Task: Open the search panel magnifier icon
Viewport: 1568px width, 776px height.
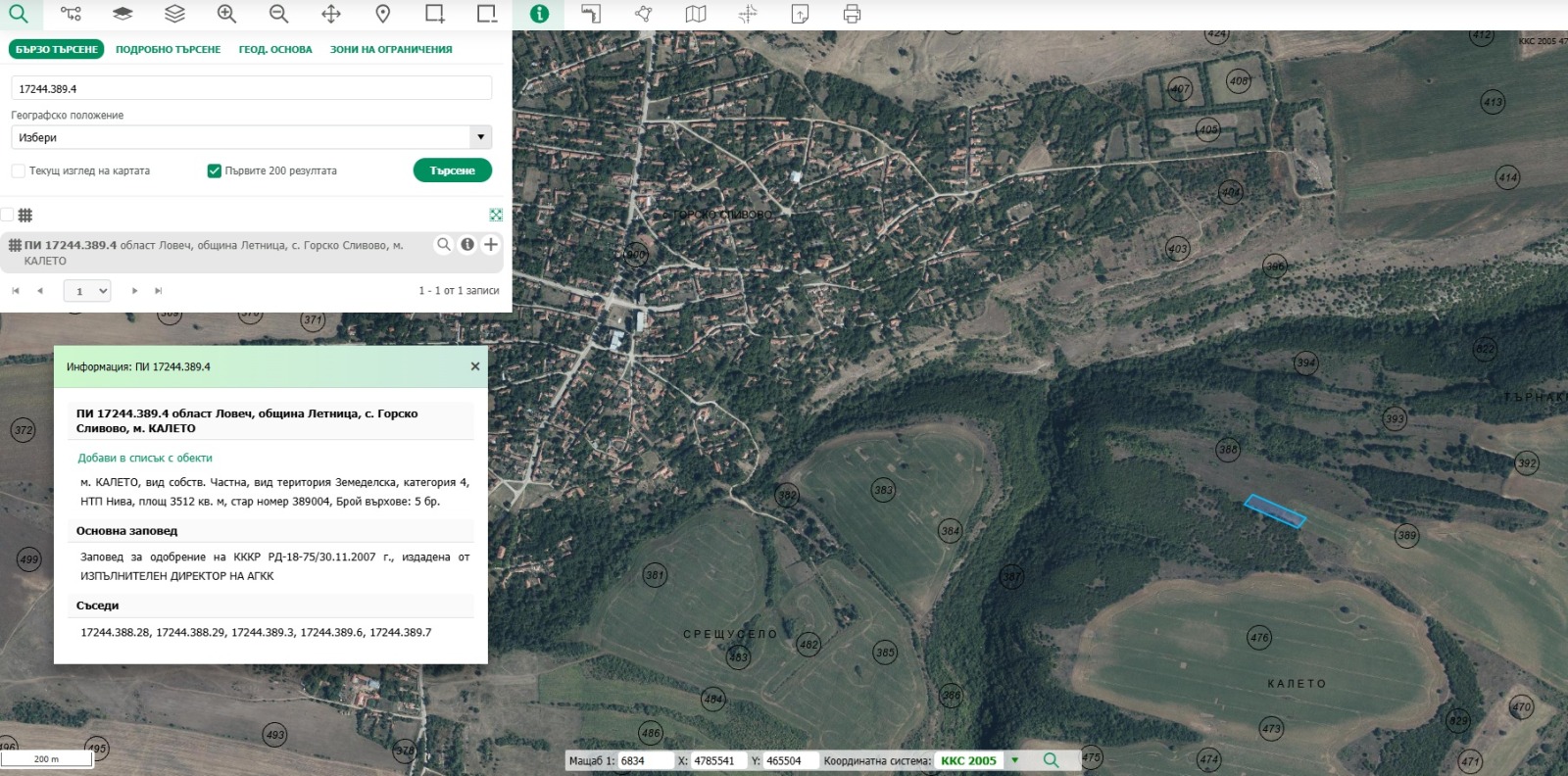Action: pos(19,14)
